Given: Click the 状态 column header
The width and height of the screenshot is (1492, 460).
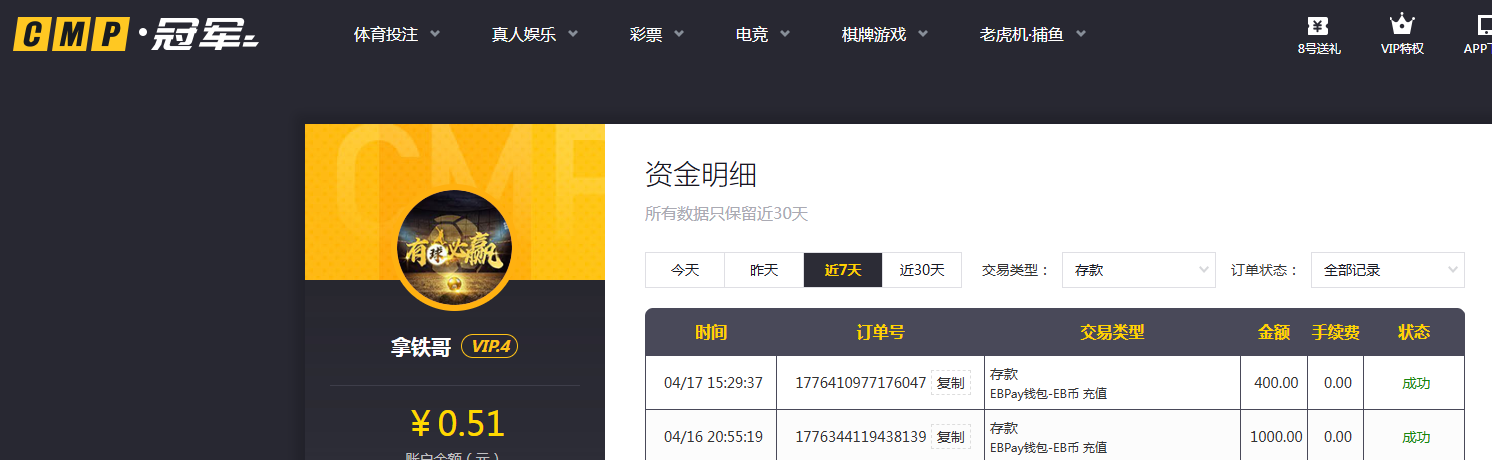Looking at the screenshot, I should (1414, 332).
